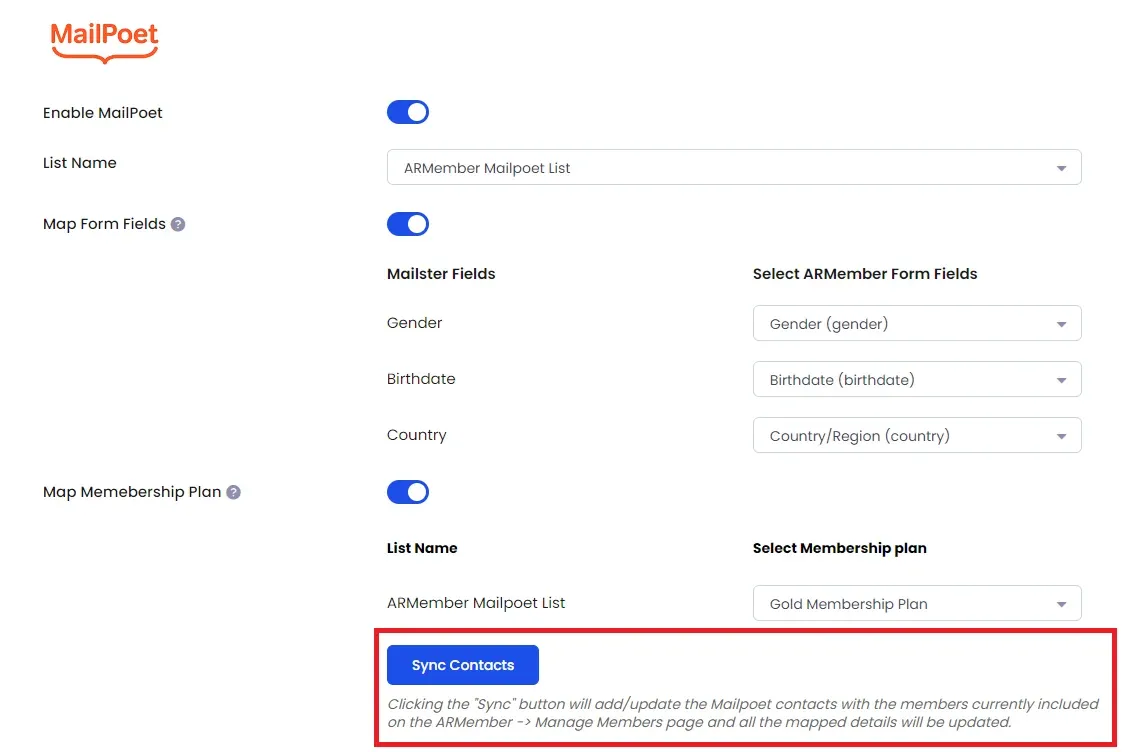This screenshot has height=752, width=1139.
Task: Disable the Enable MailPoet toggle
Action: point(408,112)
